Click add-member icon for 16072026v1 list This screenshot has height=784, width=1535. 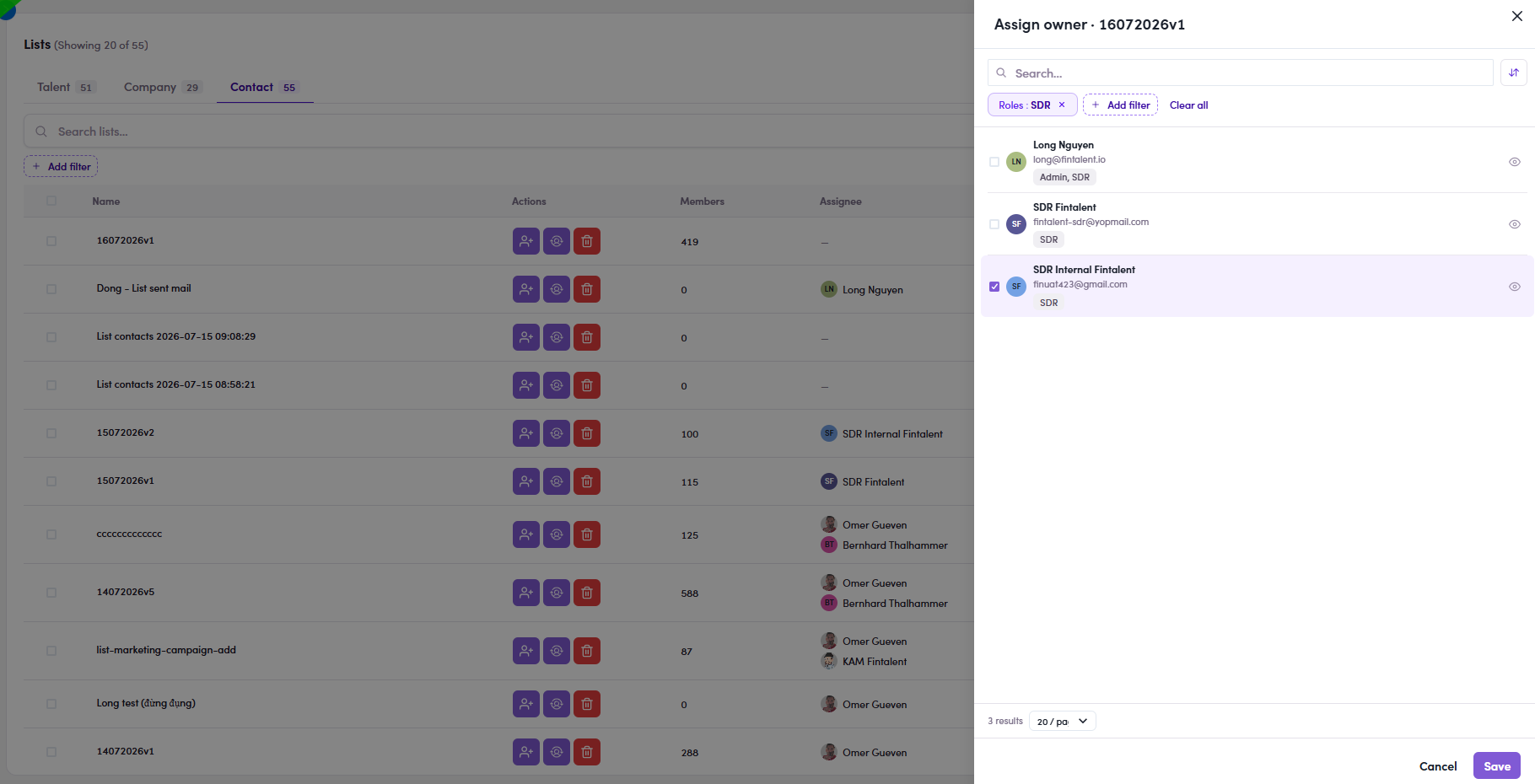pyautogui.click(x=526, y=241)
